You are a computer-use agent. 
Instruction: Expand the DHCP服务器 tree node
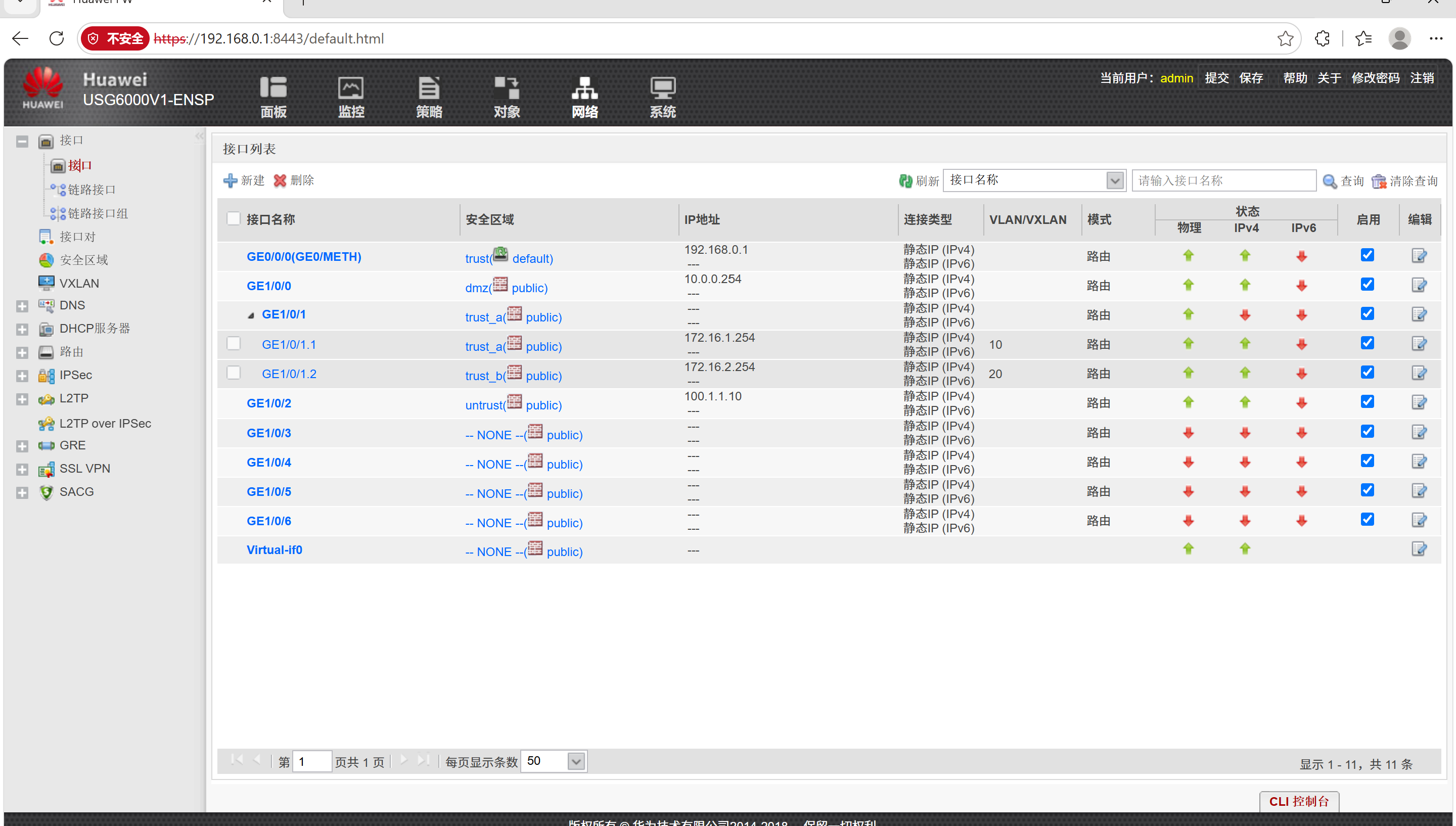22,330
